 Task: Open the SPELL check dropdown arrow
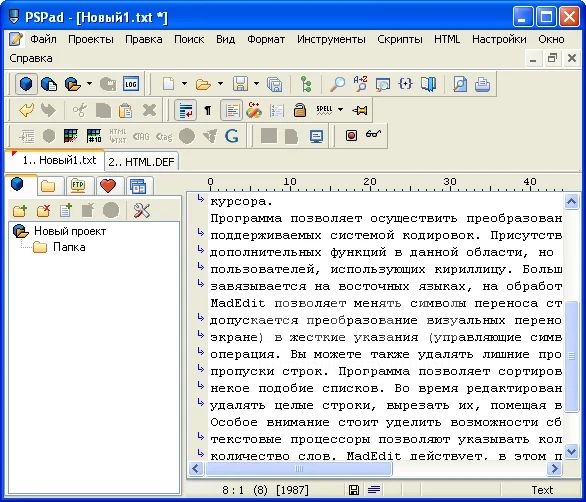[340, 110]
